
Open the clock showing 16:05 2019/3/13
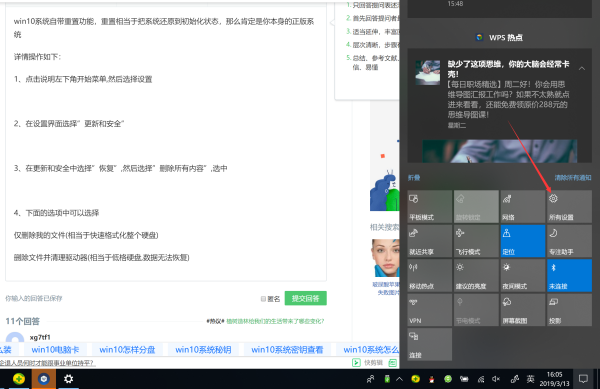coord(554,379)
